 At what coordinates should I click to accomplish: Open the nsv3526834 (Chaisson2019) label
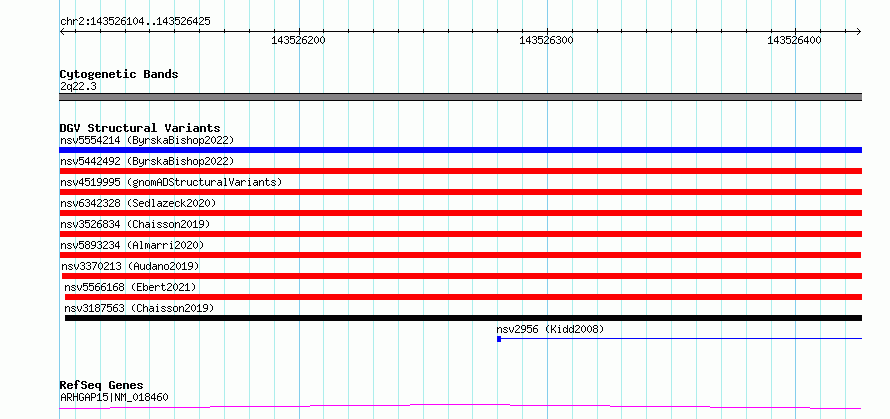pyautogui.click(x=135, y=224)
